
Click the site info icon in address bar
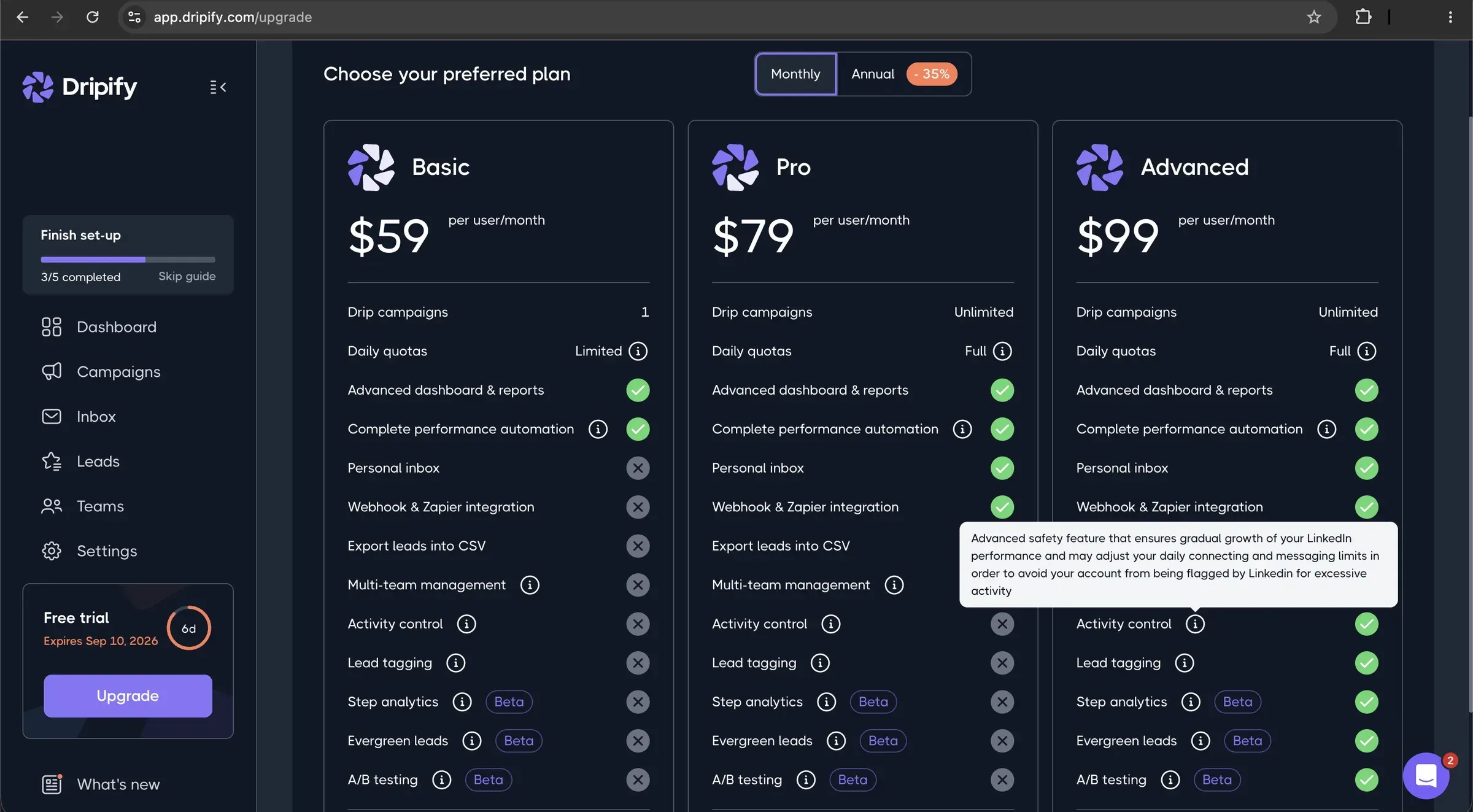pos(134,17)
